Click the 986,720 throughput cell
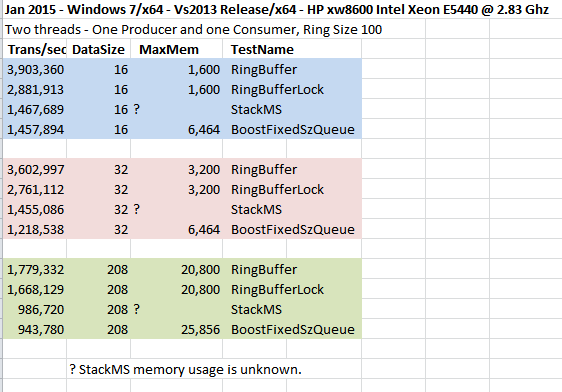Image resolution: width=562 pixels, height=392 pixels. 35,309
